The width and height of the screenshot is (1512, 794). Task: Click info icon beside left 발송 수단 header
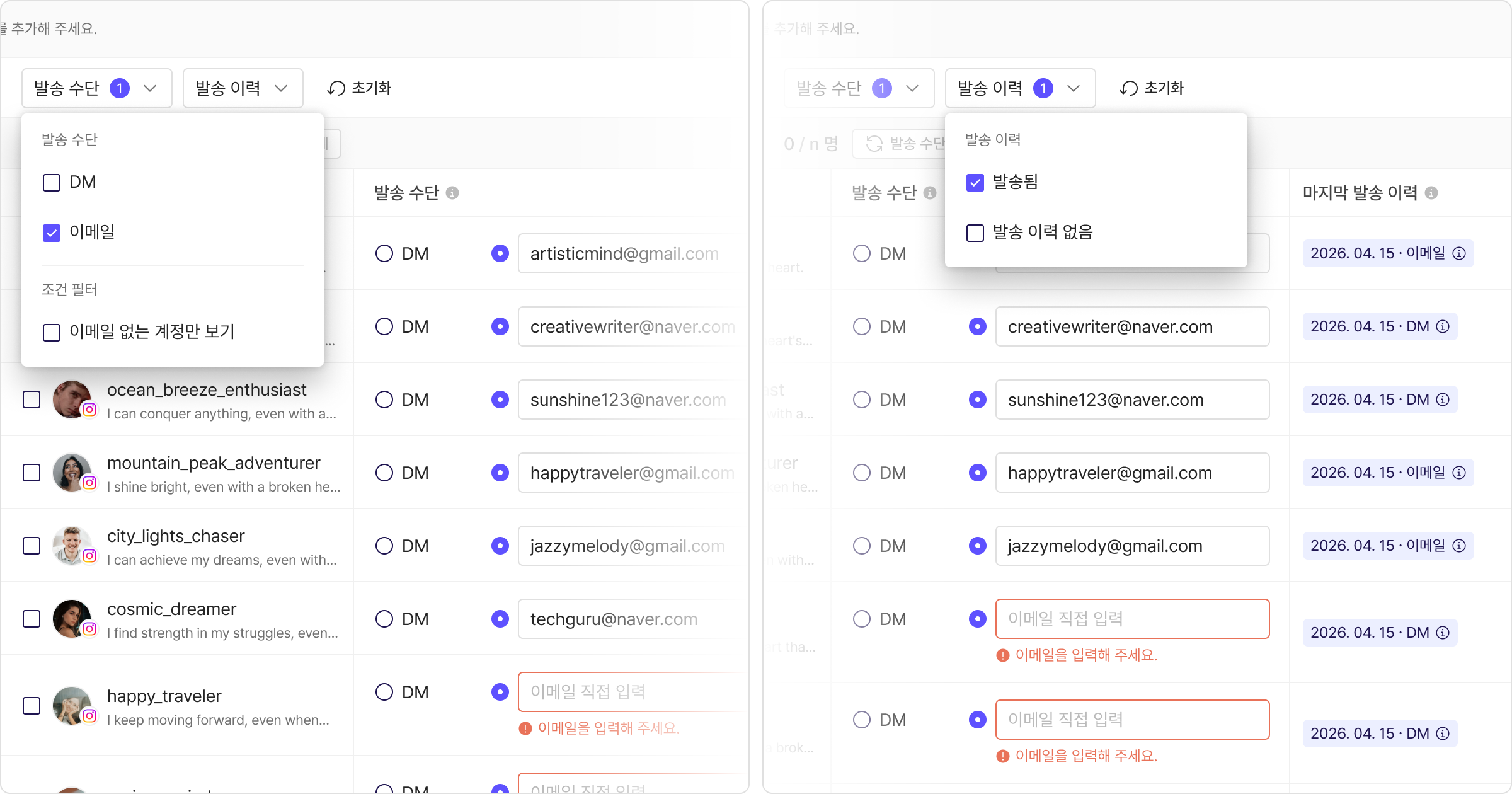coord(452,193)
